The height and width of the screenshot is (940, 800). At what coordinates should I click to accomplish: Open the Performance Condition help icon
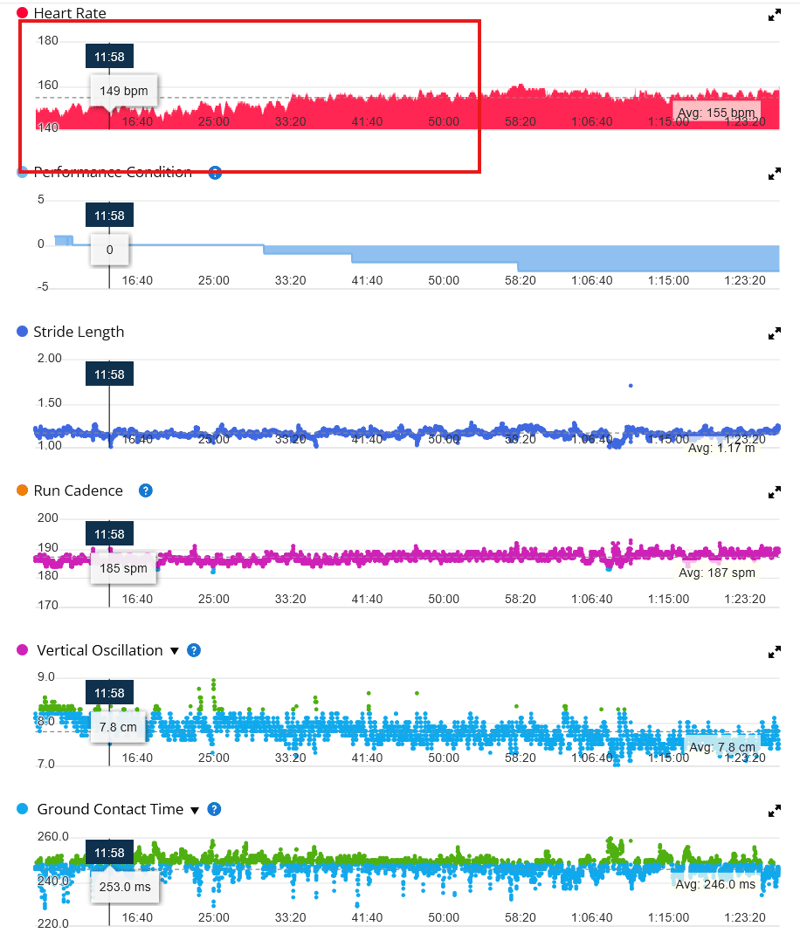(x=214, y=172)
